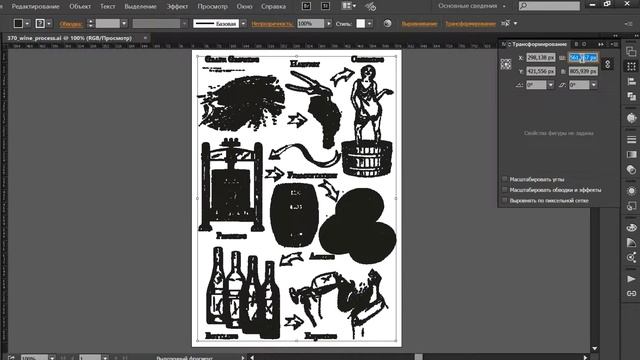Viewport: 640px width, 360px height.
Task: Click the stroke weight stepper arrows
Action: pyautogui.click(x=91, y=24)
